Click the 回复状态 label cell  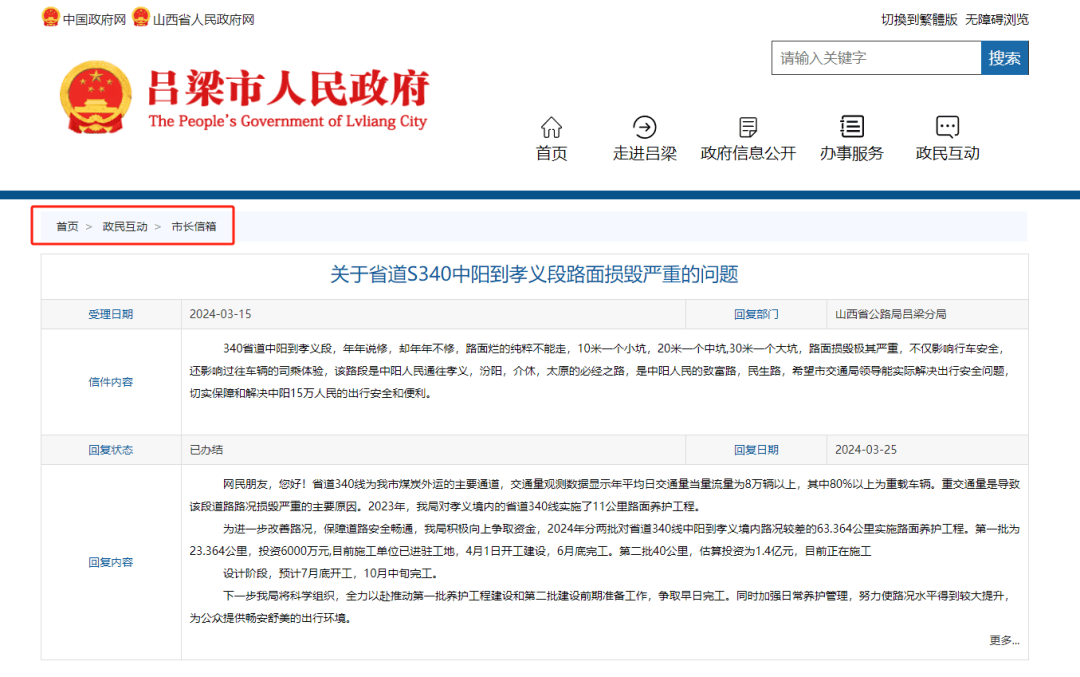coord(111,450)
